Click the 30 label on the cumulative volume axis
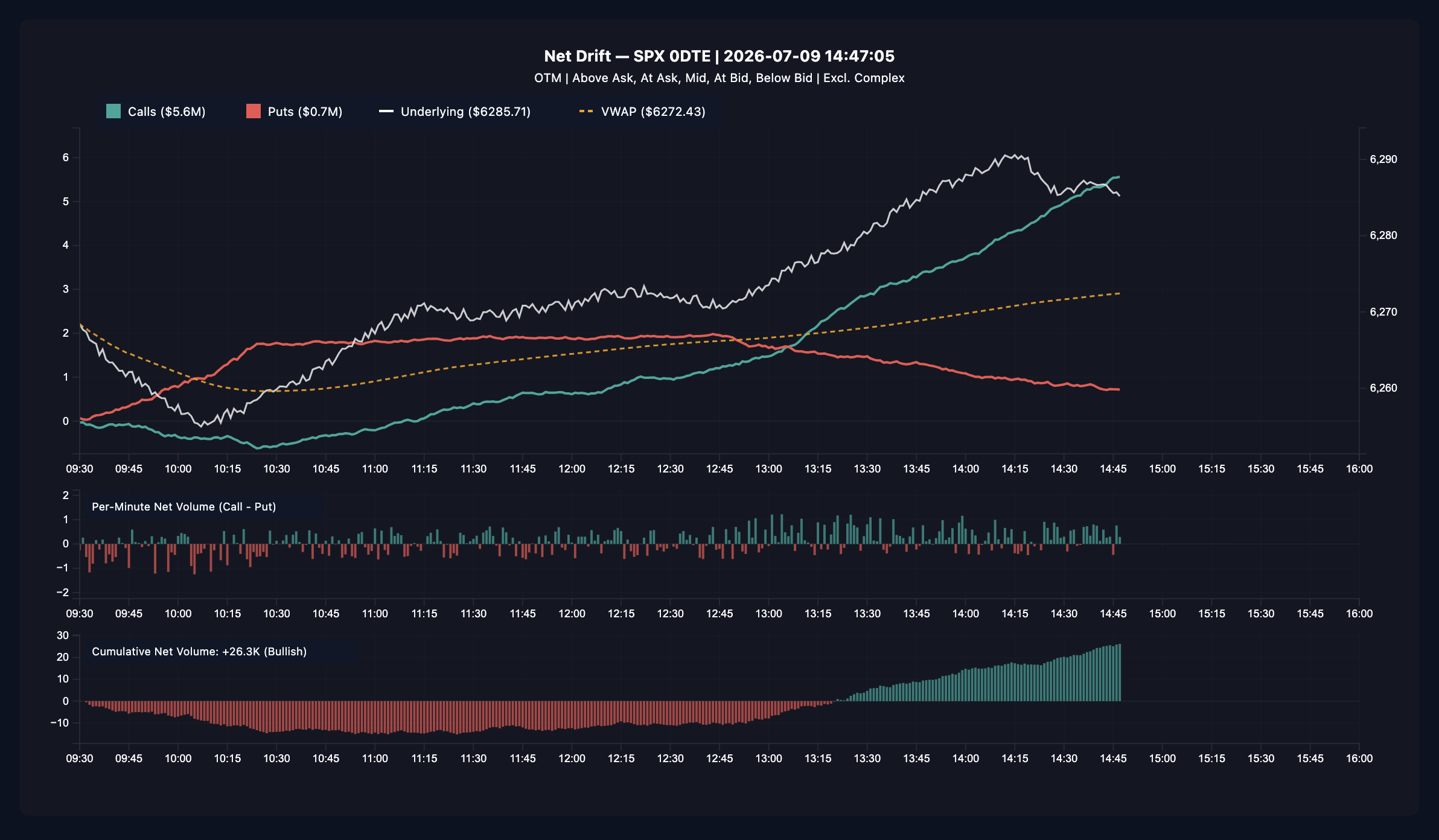The height and width of the screenshot is (840, 1439). (63, 635)
